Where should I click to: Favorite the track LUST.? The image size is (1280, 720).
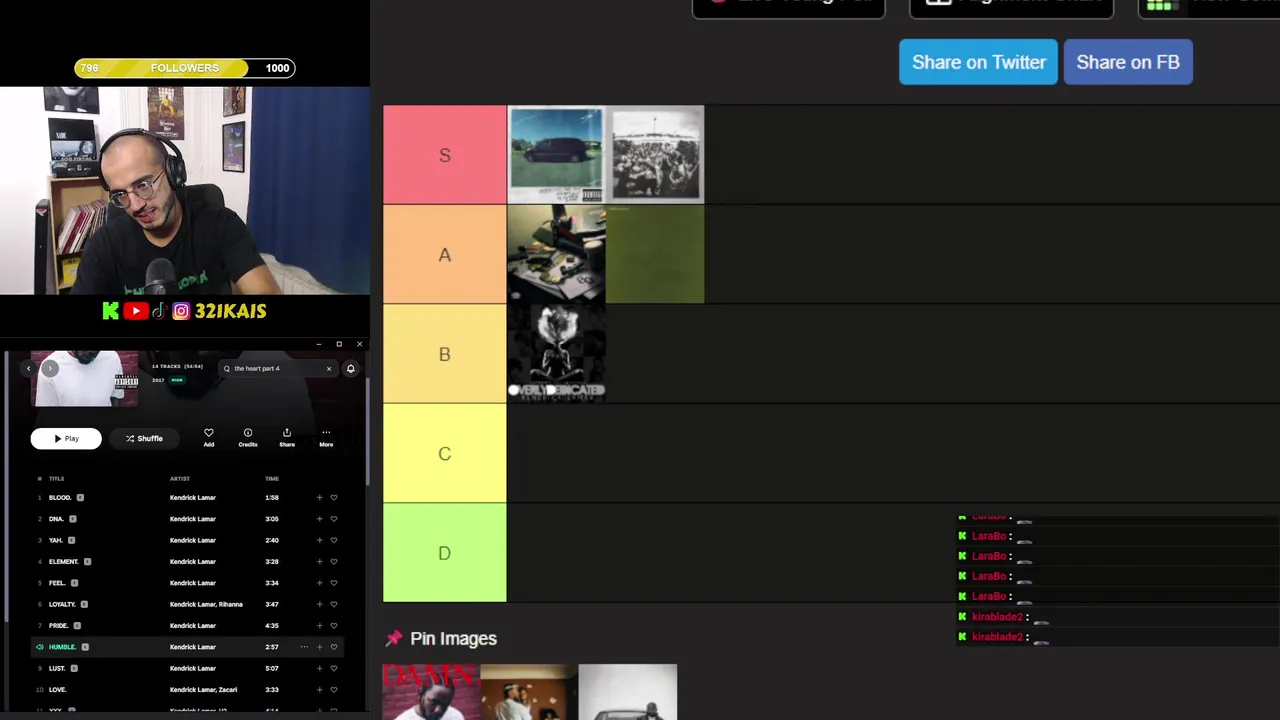click(334, 668)
